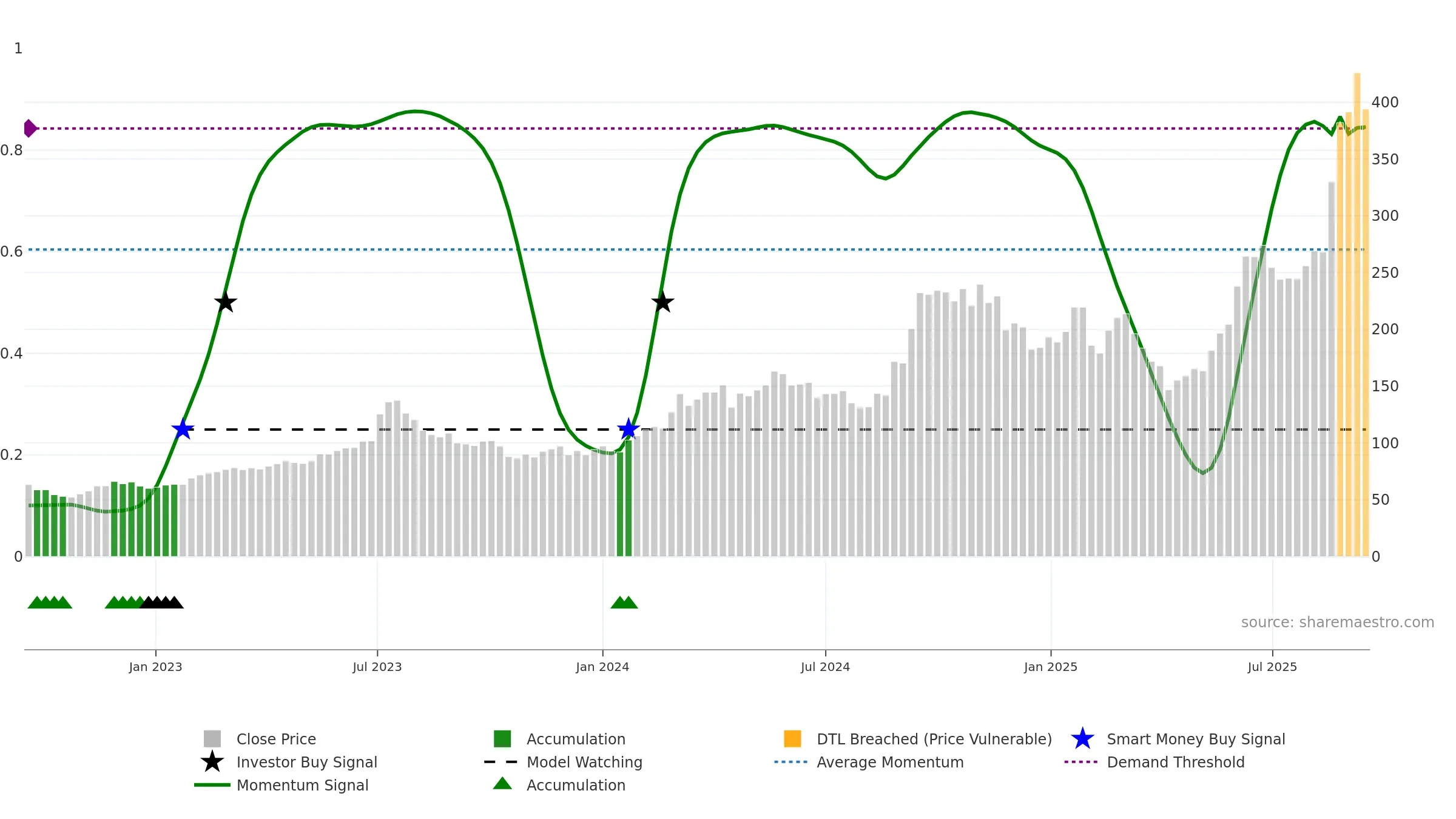Click the sharemaestro.com source text
The width and height of the screenshot is (1456, 819).
tap(1338, 622)
